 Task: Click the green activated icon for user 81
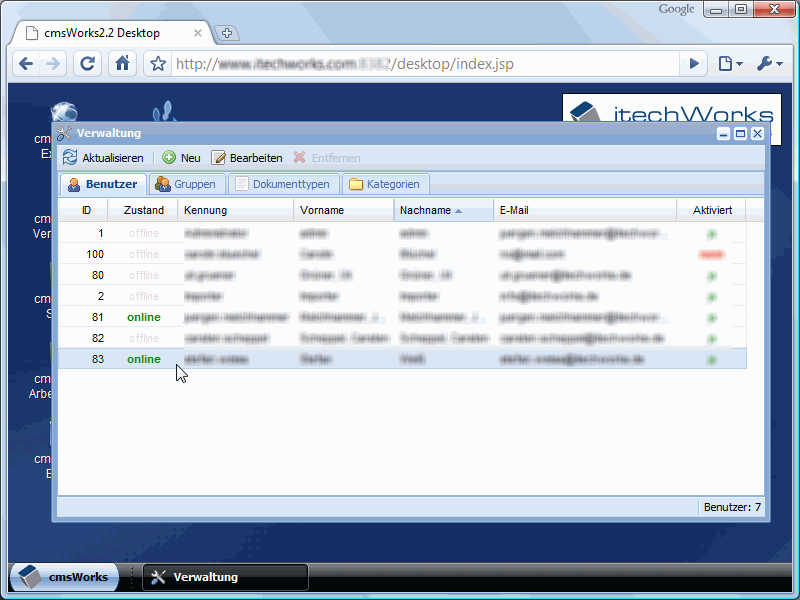coord(712,318)
